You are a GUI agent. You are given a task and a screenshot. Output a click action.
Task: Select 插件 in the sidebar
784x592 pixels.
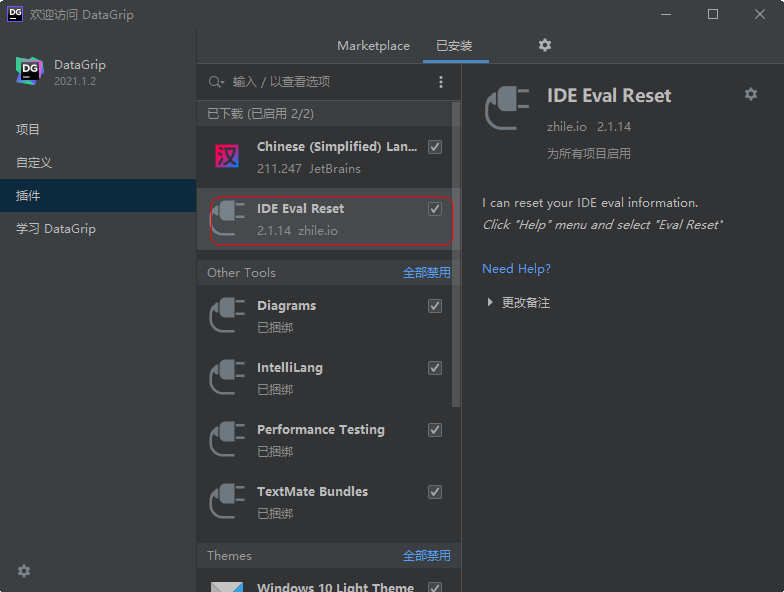(x=98, y=196)
